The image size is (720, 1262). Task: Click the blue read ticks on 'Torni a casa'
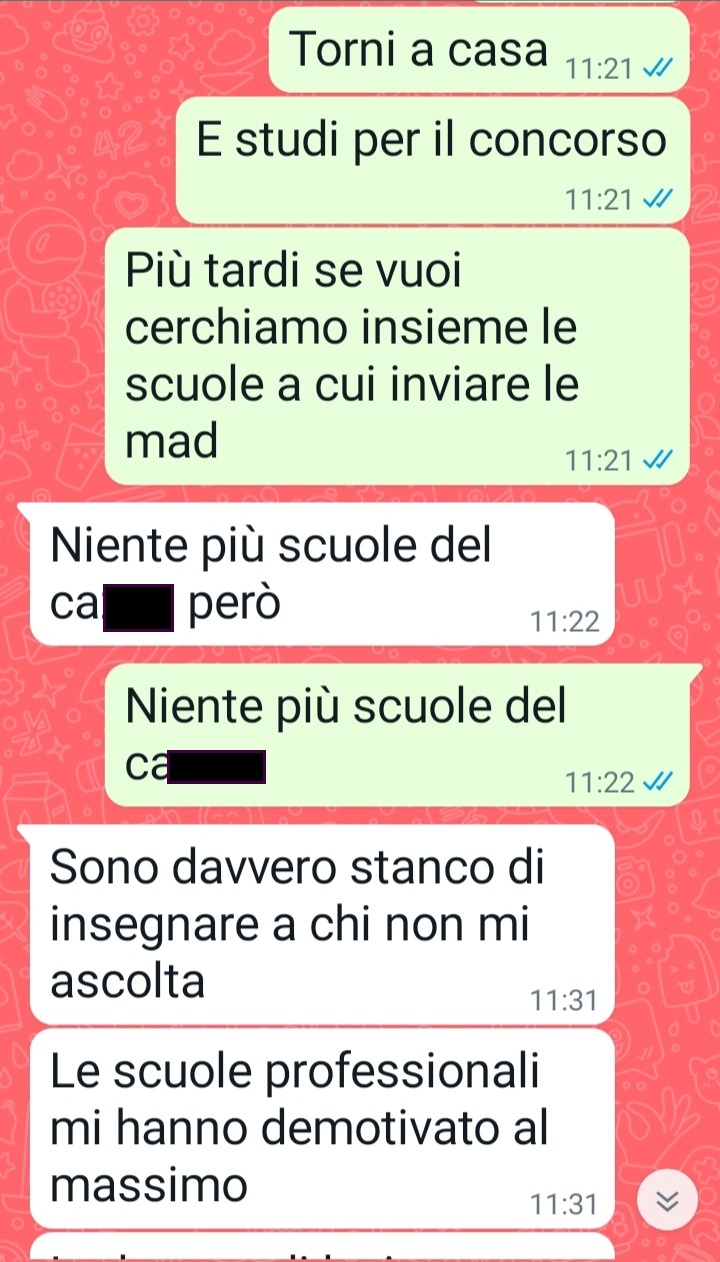click(659, 70)
